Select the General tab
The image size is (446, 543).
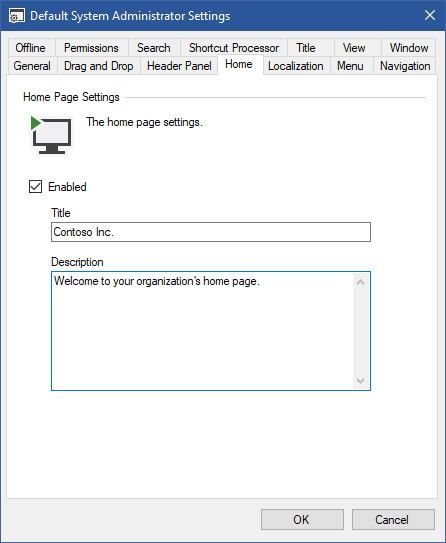(32, 66)
